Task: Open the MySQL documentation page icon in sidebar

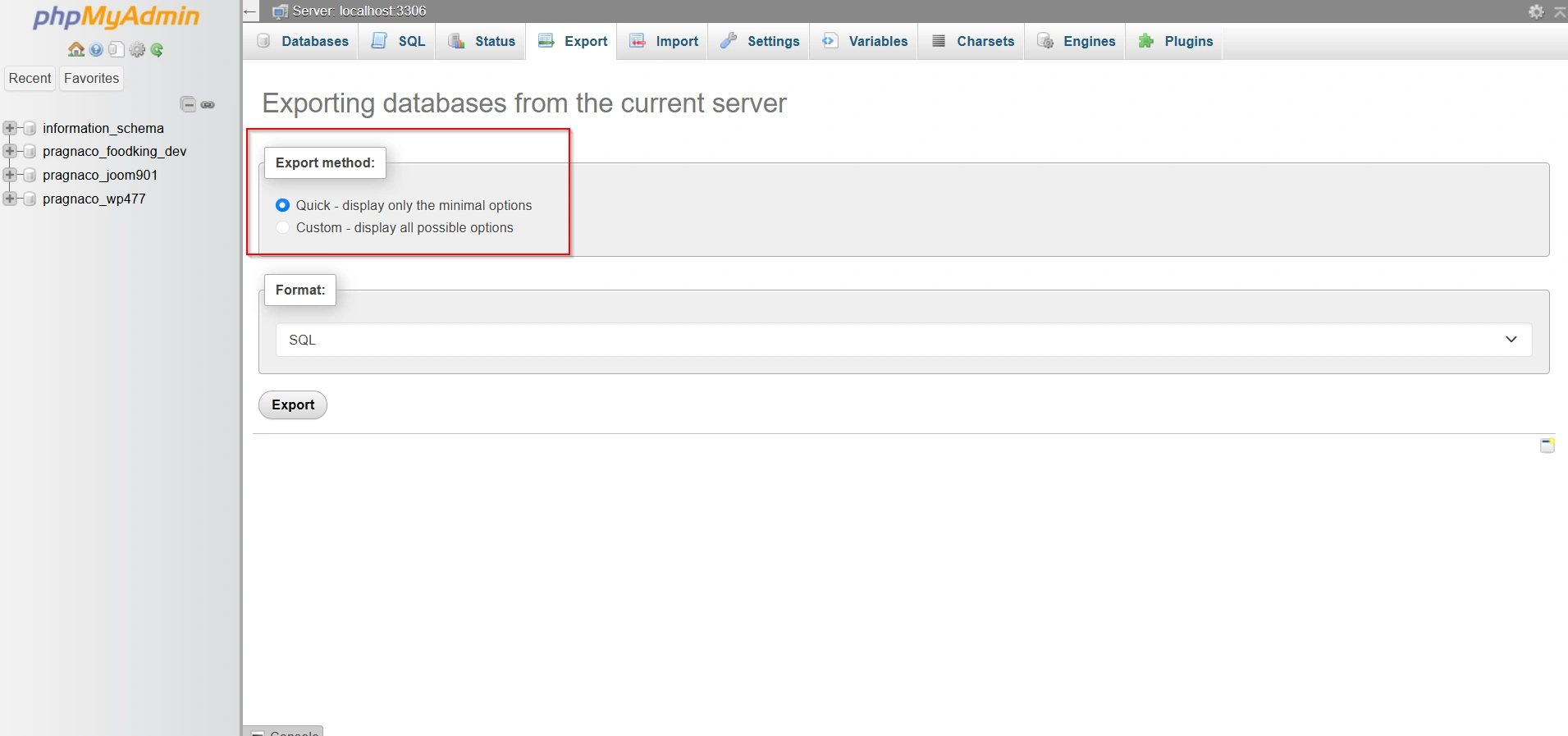Action: (117, 50)
